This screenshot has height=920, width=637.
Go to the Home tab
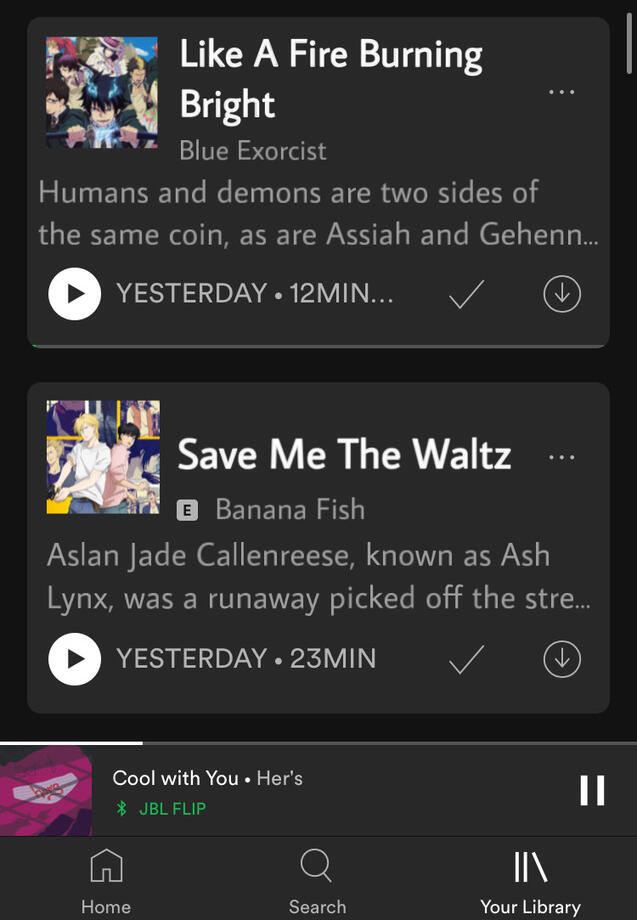click(x=106, y=881)
